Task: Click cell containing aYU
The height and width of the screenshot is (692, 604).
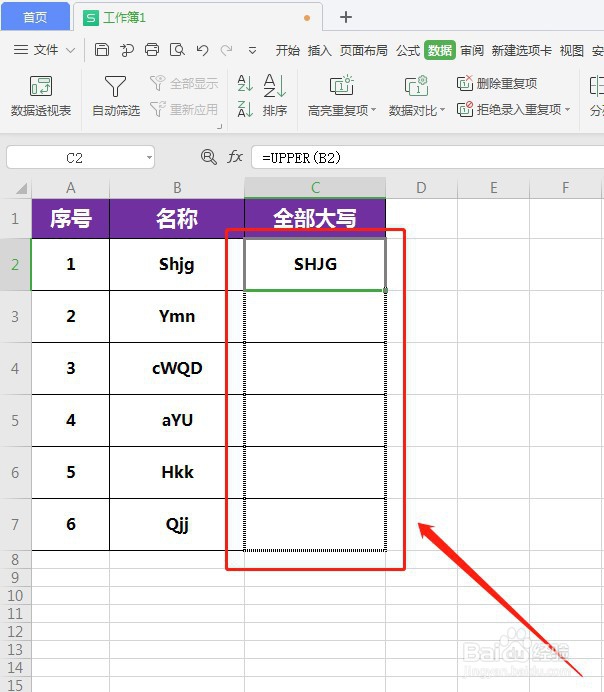Action: pos(177,421)
